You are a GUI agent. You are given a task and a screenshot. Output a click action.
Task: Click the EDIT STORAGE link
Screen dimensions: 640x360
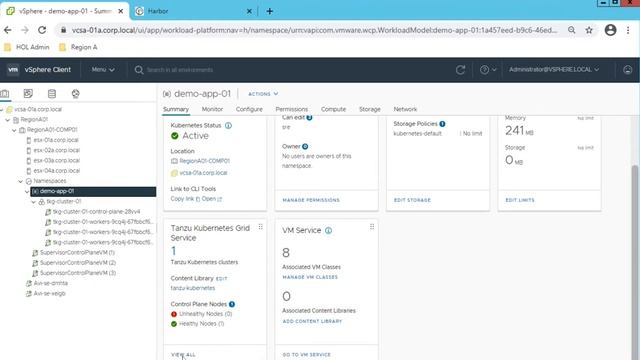click(412, 200)
